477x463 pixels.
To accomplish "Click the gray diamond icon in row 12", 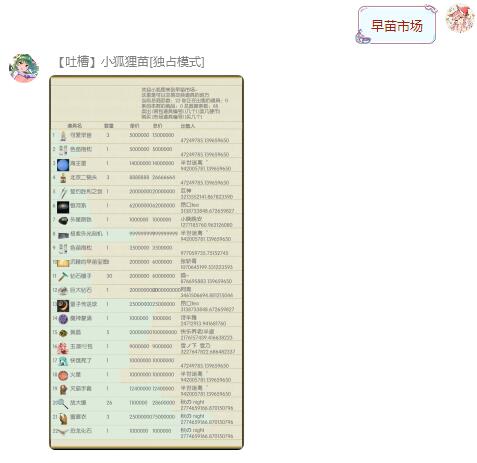I will [x=63, y=291].
